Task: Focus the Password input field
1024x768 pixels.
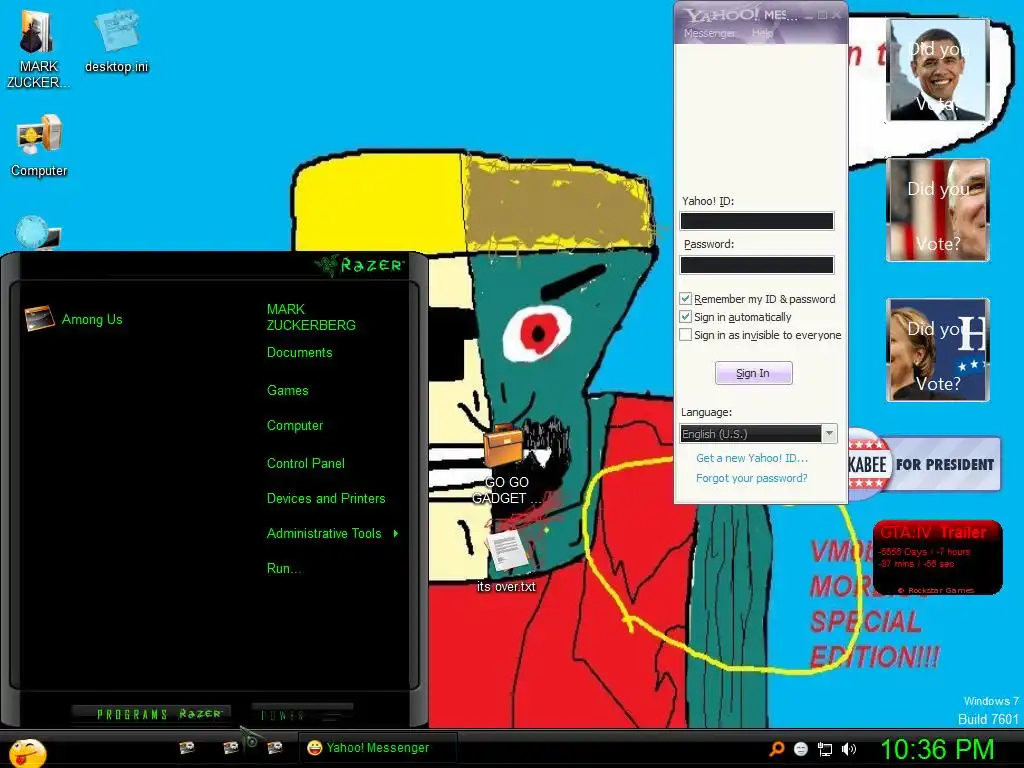Action: (x=757, y=264)
